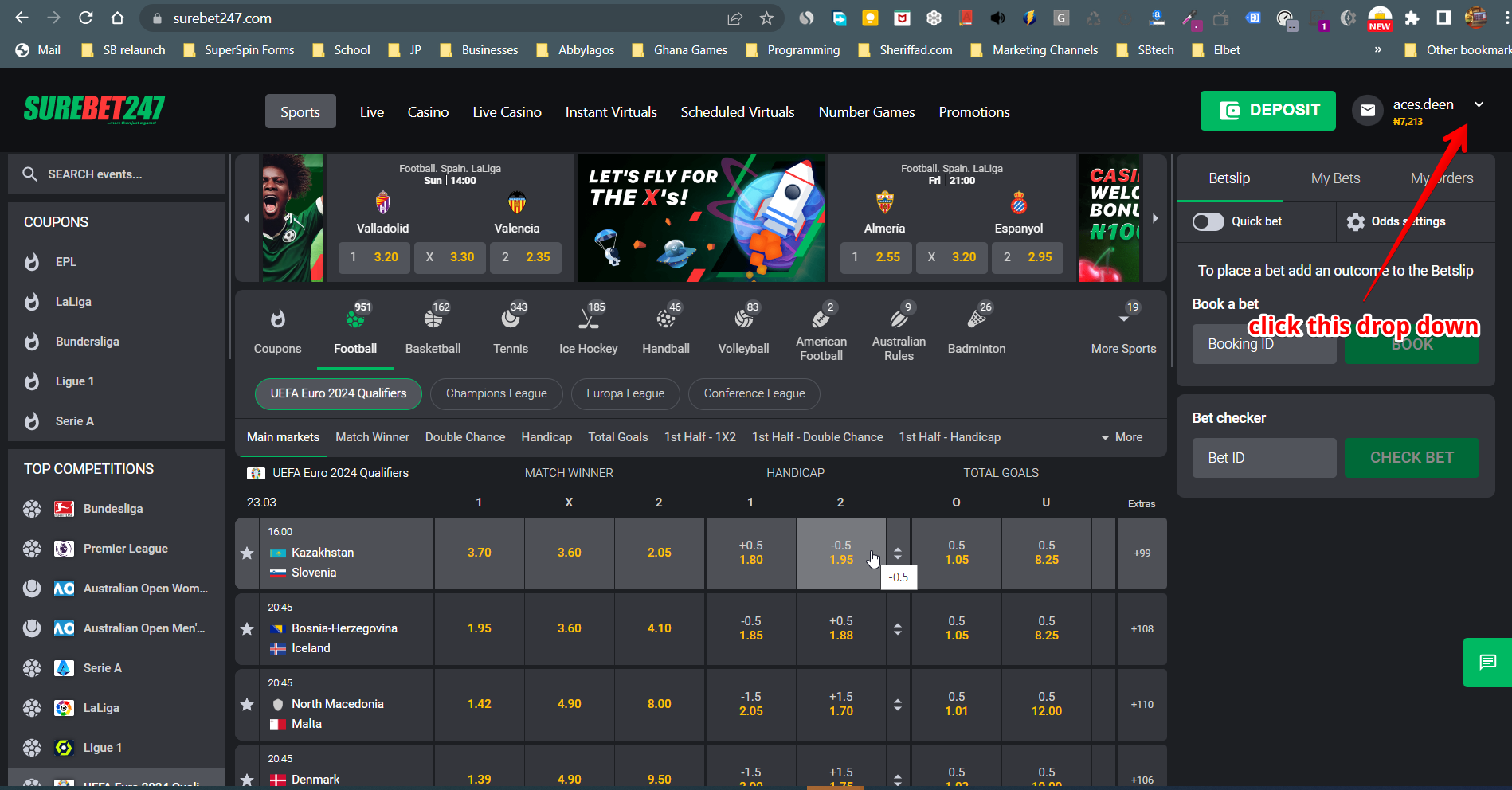Click the green DEPOSIT button
The height and width of the screenshot is (790, 1512).
click(x=1267, y=111)
